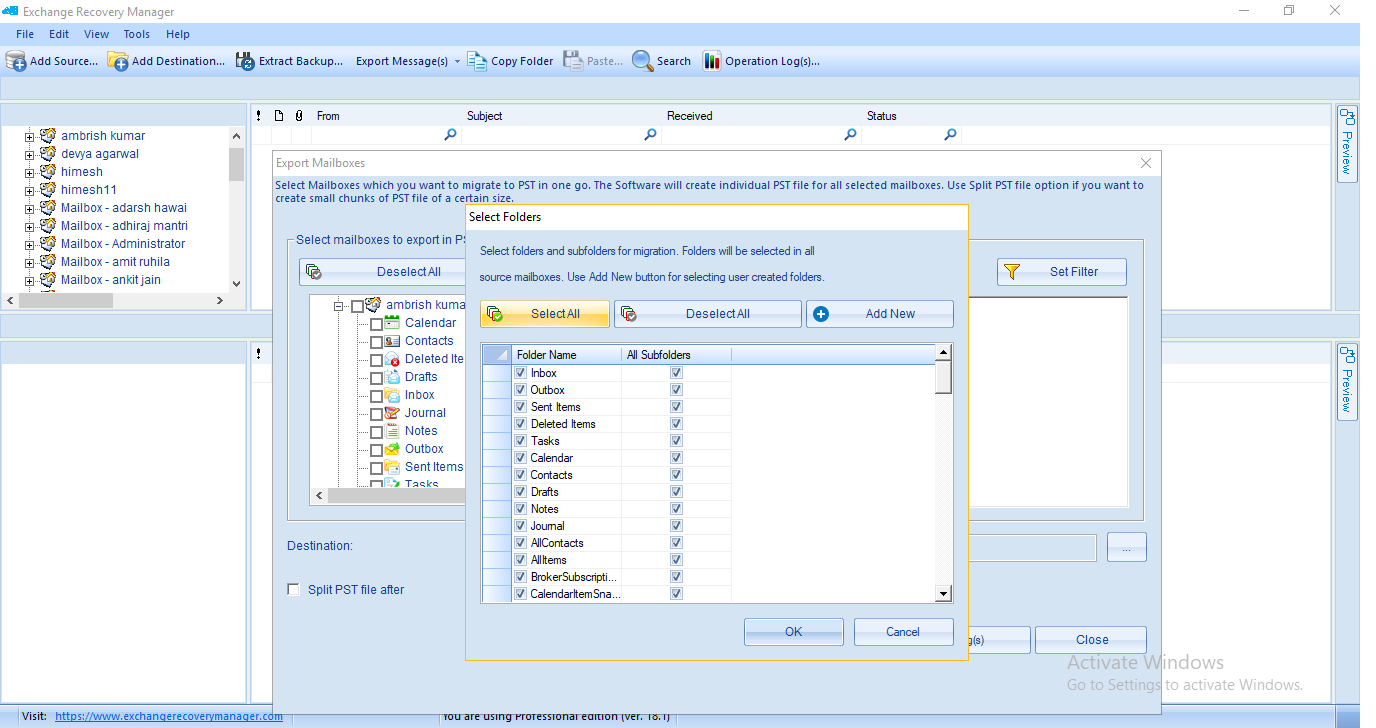Click the Search magnifier toolbar icon
The width and height of the screenshot is (1376, 728).
642,61
